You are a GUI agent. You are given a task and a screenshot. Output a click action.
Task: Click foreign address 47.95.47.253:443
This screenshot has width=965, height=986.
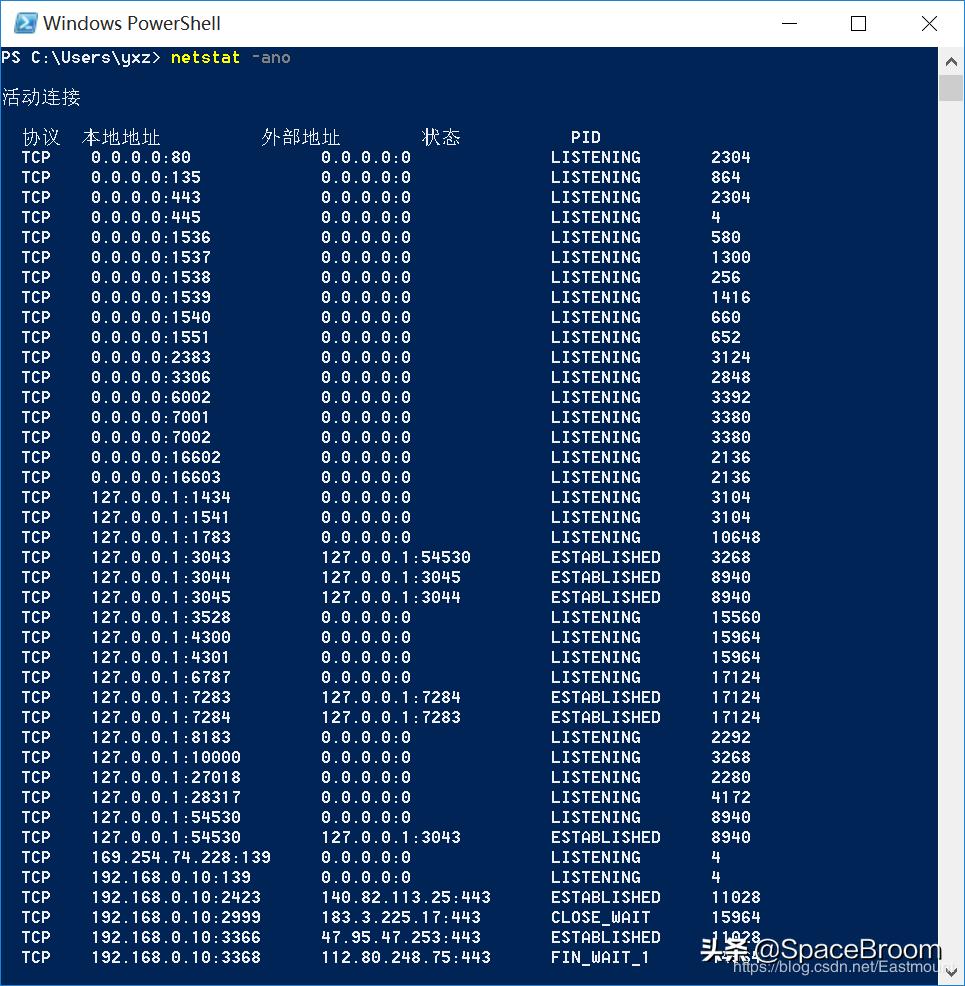pyautogui.click(x=401, y=938)
